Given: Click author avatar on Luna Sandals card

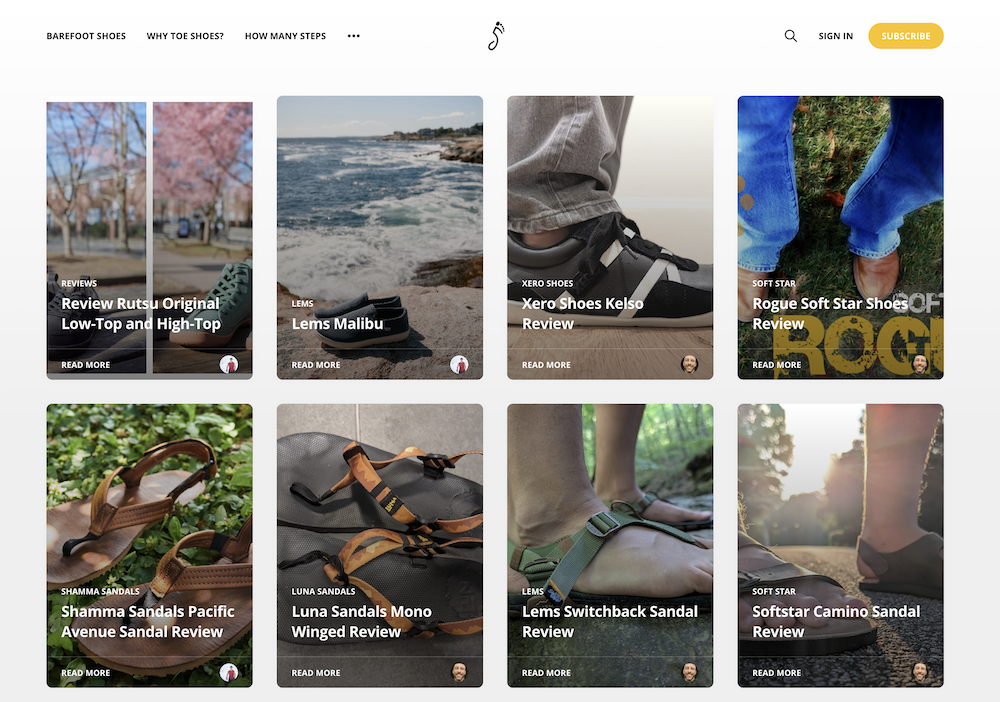Looking at the screenshot, I should coord(459,672).
